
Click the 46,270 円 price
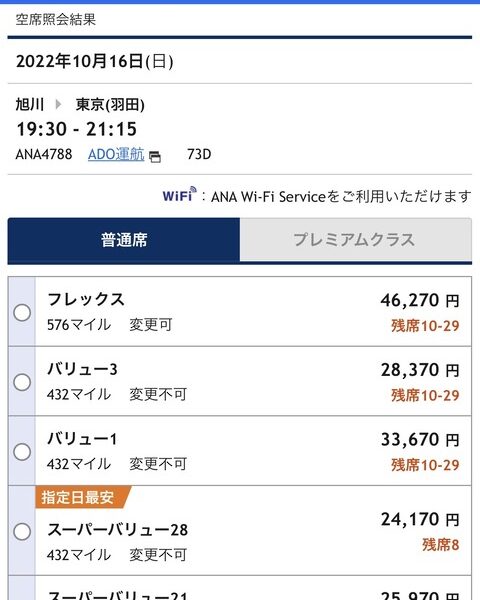coord(420,300)
